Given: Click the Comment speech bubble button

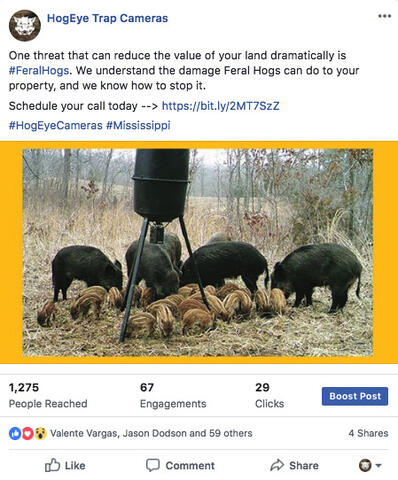Looking at the screenshot, I should coord(180,465).
